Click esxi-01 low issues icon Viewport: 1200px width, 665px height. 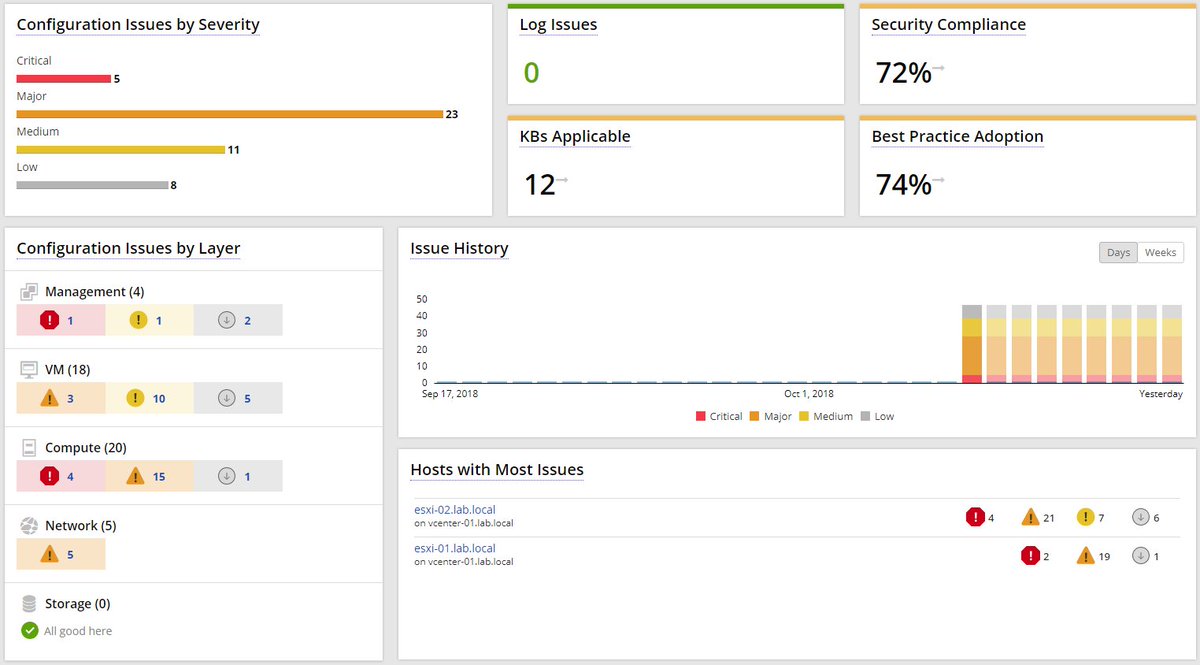point(1140,555)
